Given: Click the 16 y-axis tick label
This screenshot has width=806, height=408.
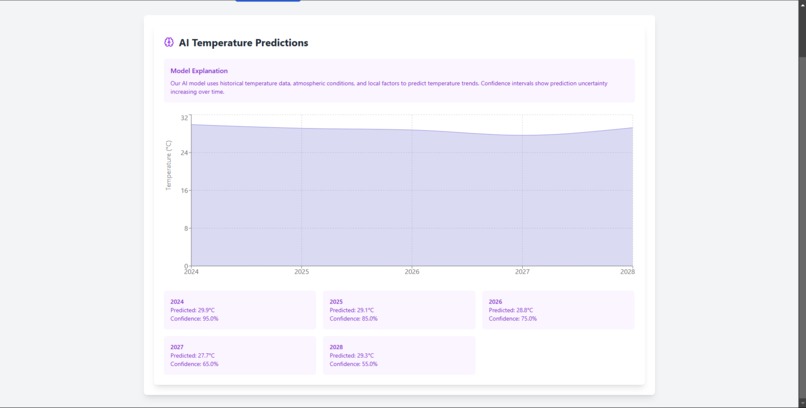Looking at the screenshot, I should click(x=185, y=190).
